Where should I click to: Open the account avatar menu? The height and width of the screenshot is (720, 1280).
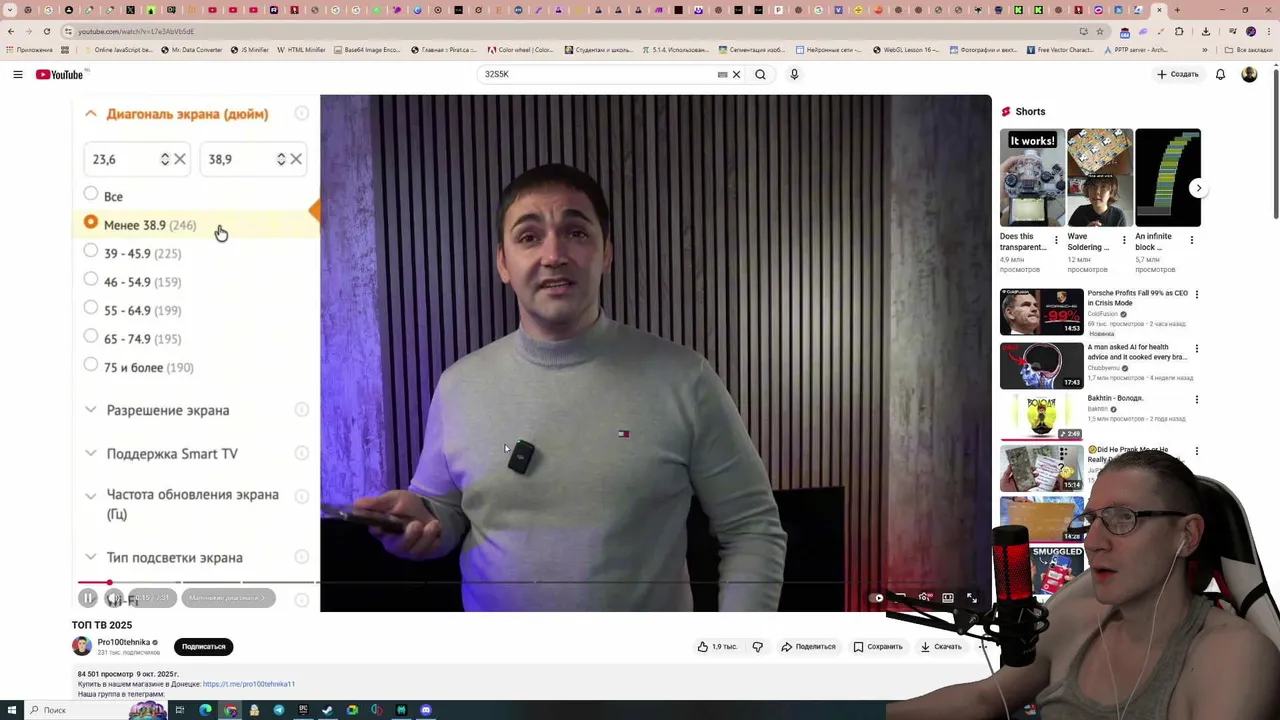tap(1249, 74)
